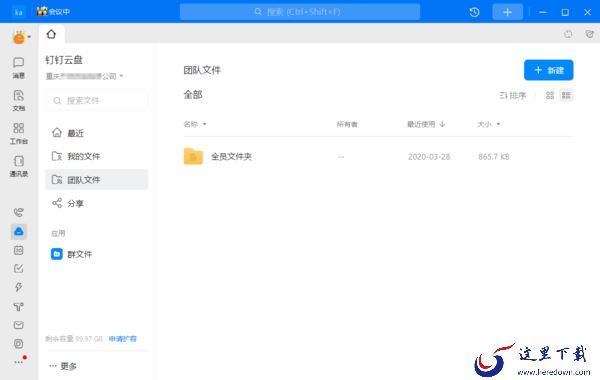Screen dimensions: 600x380
Task: Open 最近 recent files
Action: [96, 133]
